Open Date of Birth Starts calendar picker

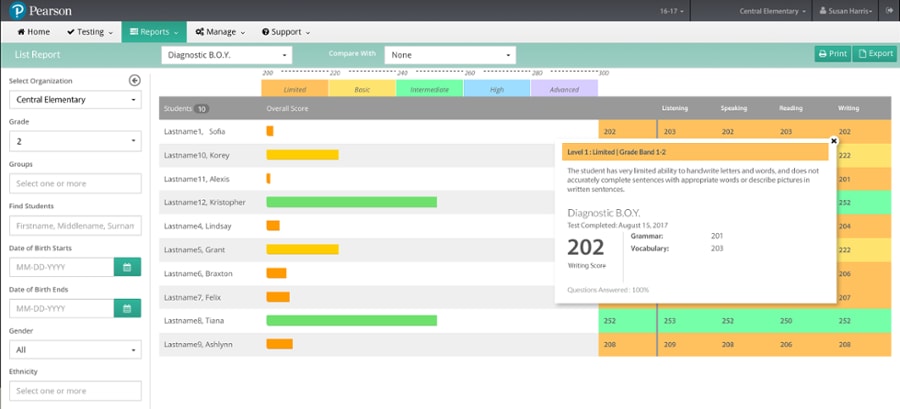pyautogui.click(x=128, y=267)
